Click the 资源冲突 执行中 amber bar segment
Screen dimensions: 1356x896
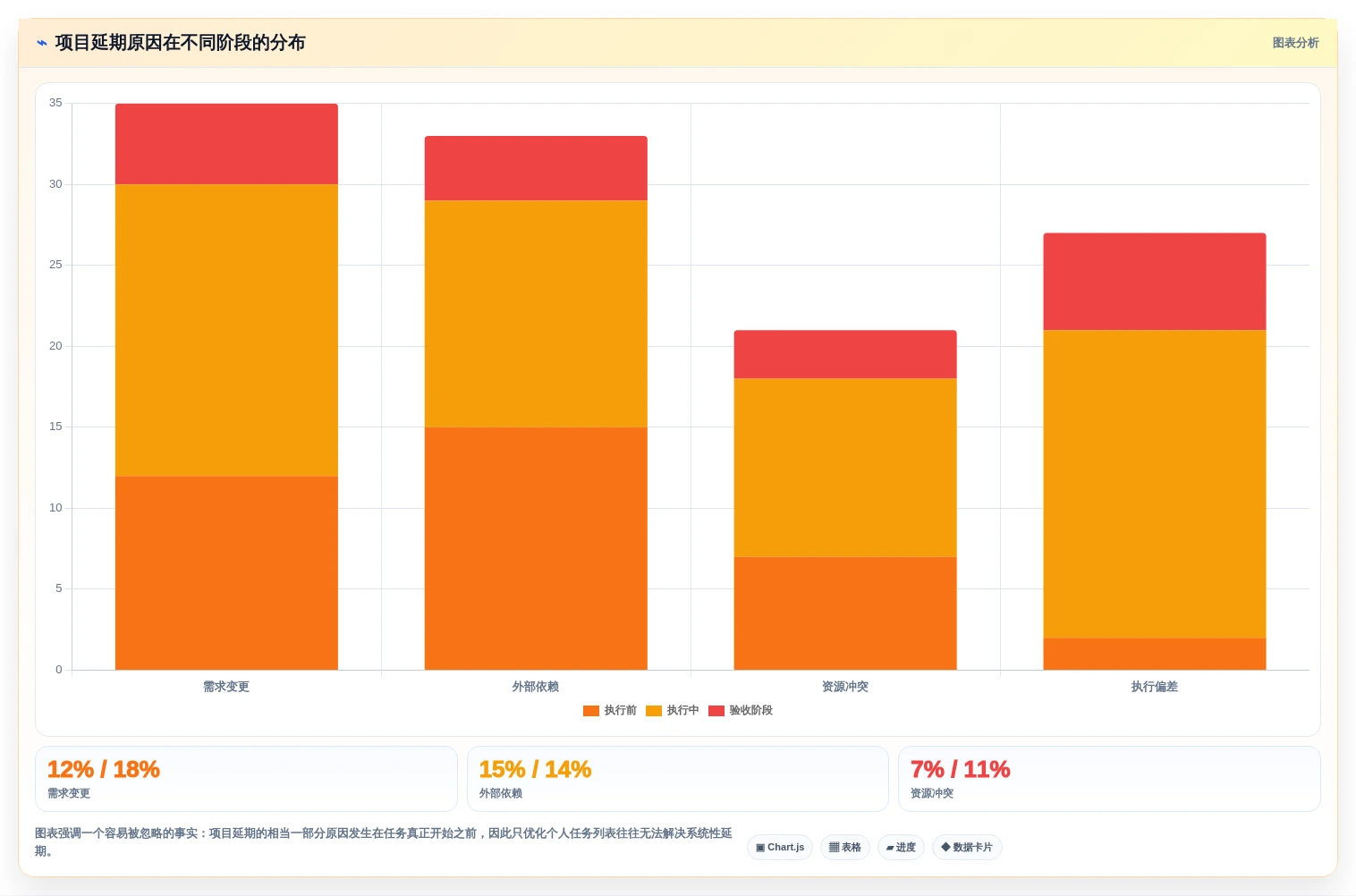[845, 468]
